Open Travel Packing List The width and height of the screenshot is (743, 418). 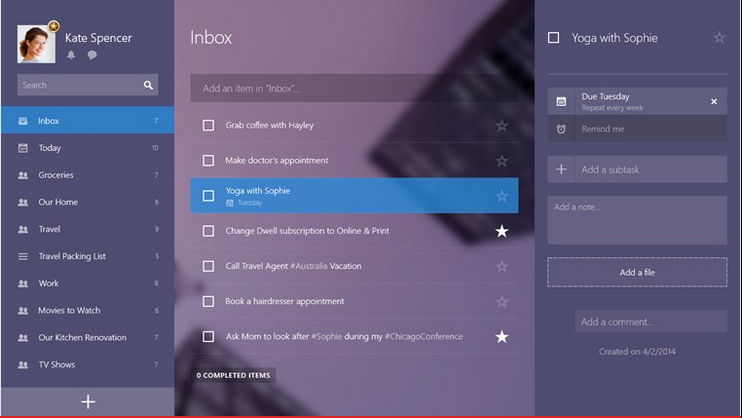tap(88, 256)
